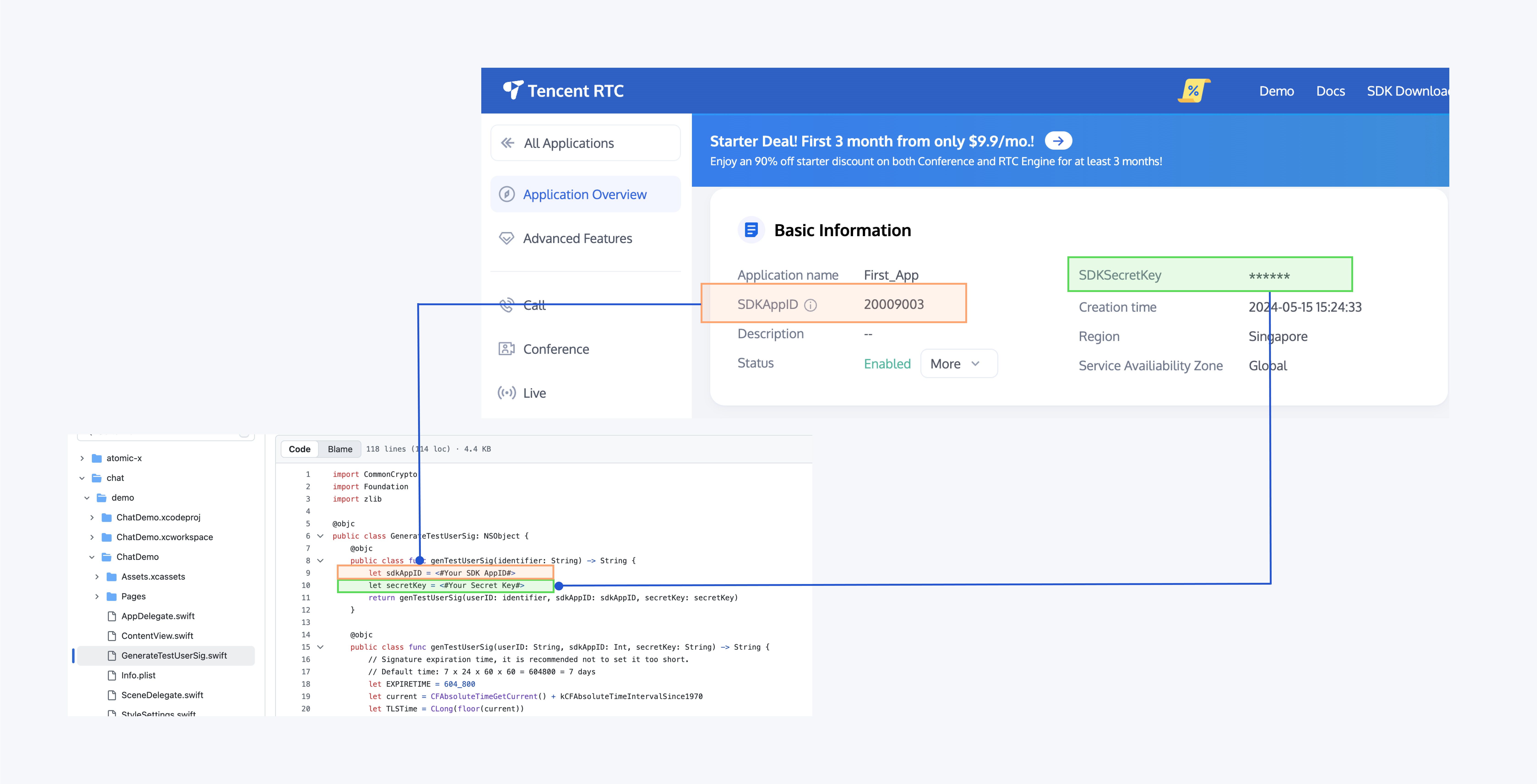Expand the ChatDemo.xcodeproj folder
Image resolution: width=1537 pixels, height=784 pixels.
point(92,517)
